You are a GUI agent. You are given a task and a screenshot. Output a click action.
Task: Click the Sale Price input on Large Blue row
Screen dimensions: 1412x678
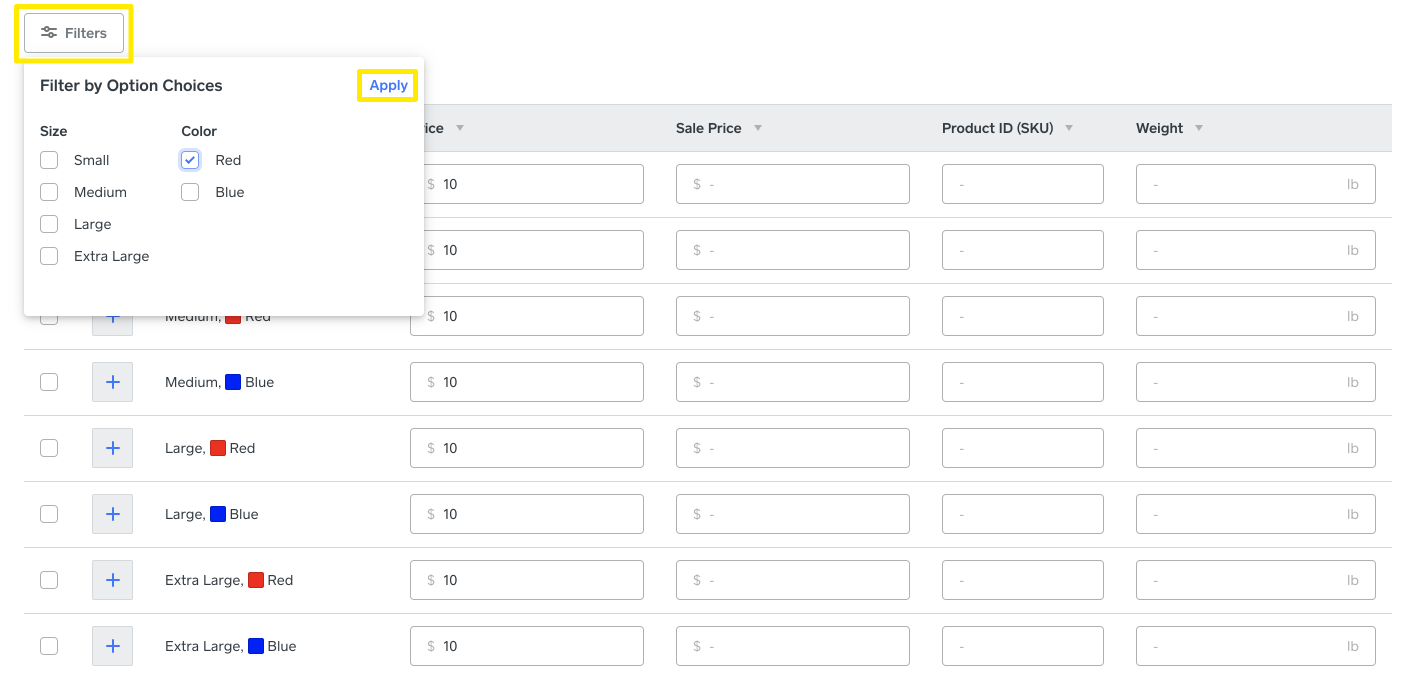point(792,513)
